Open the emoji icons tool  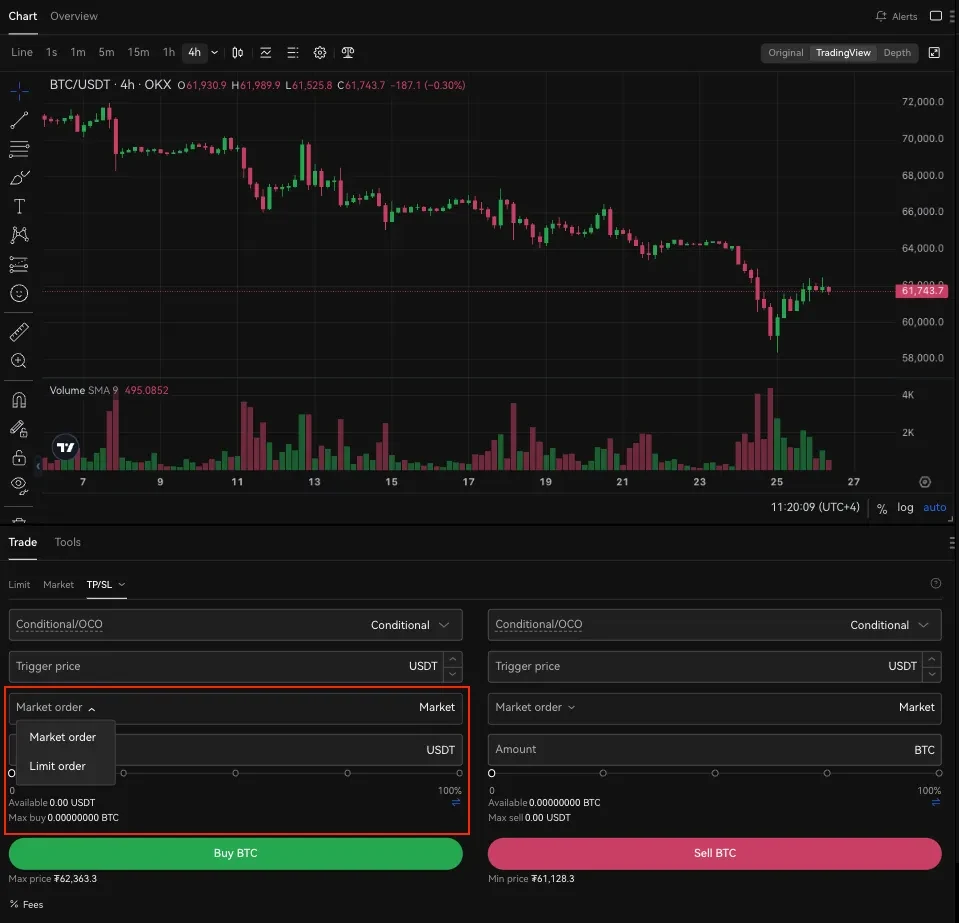[19, 294]
